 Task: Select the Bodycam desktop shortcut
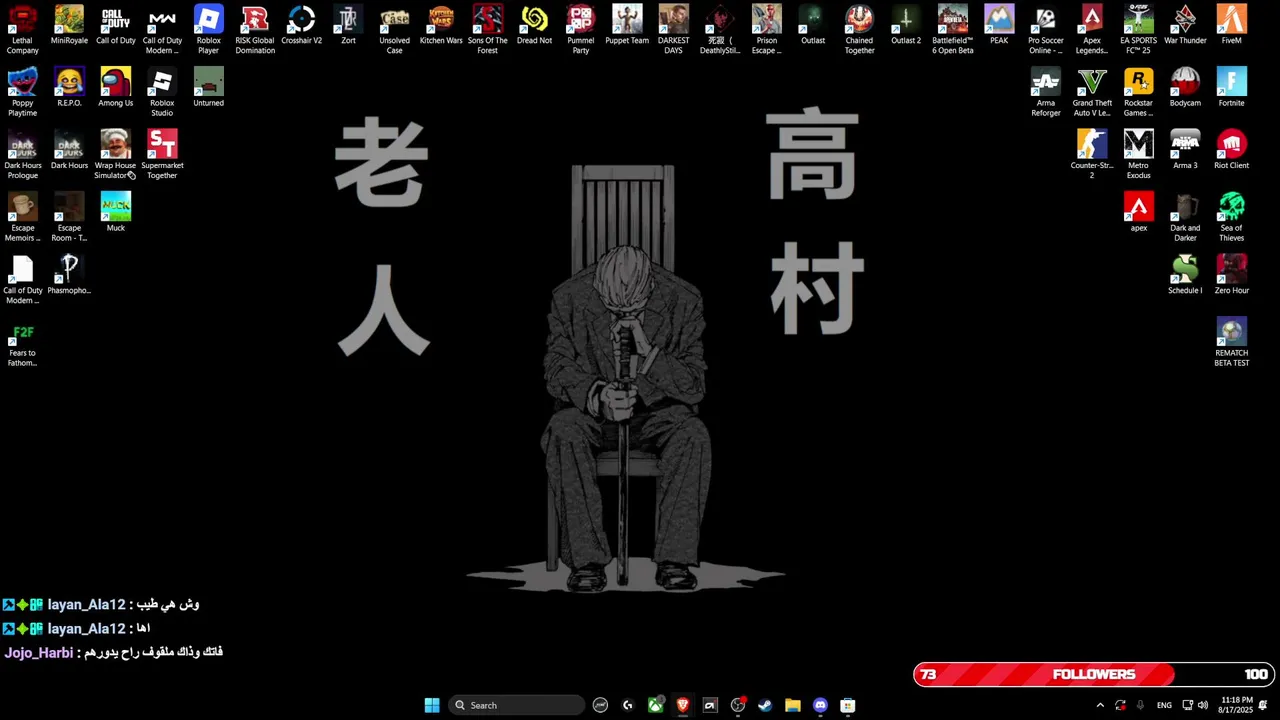tap(1185, 87)
